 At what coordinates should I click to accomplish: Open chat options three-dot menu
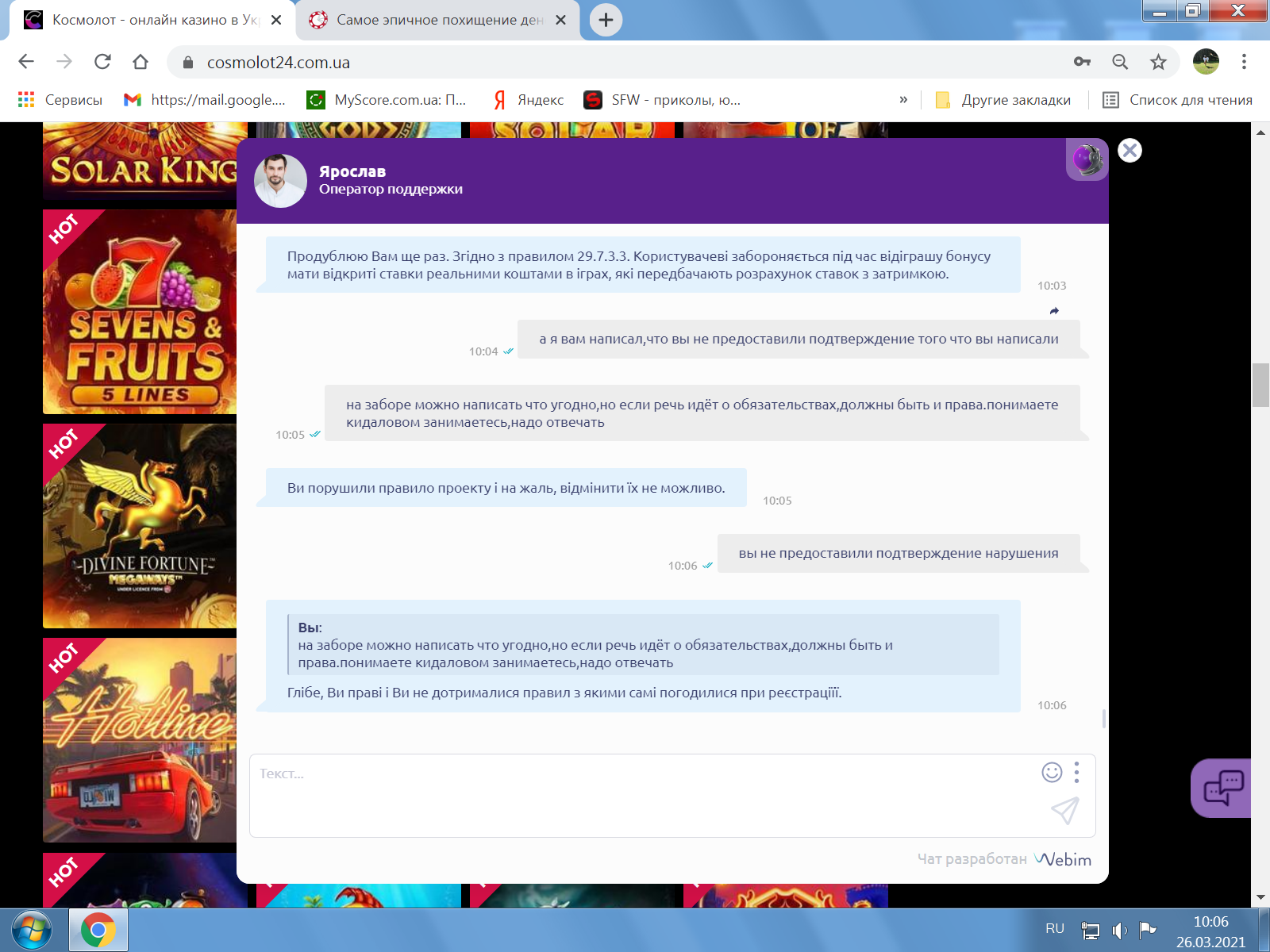click(1076, 772)
